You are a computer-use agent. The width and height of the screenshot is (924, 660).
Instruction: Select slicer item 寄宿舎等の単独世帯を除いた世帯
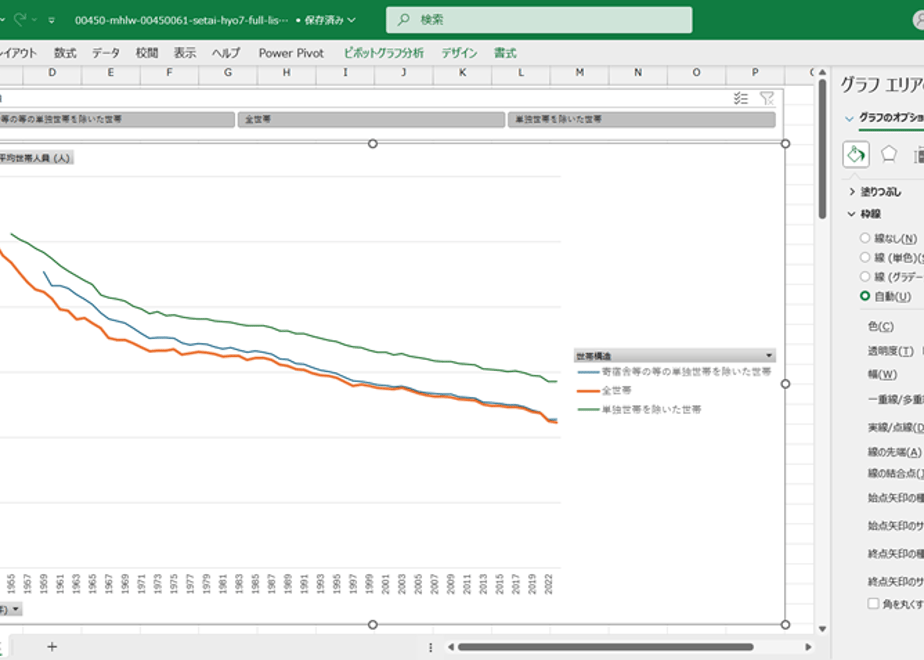(117, 120)
